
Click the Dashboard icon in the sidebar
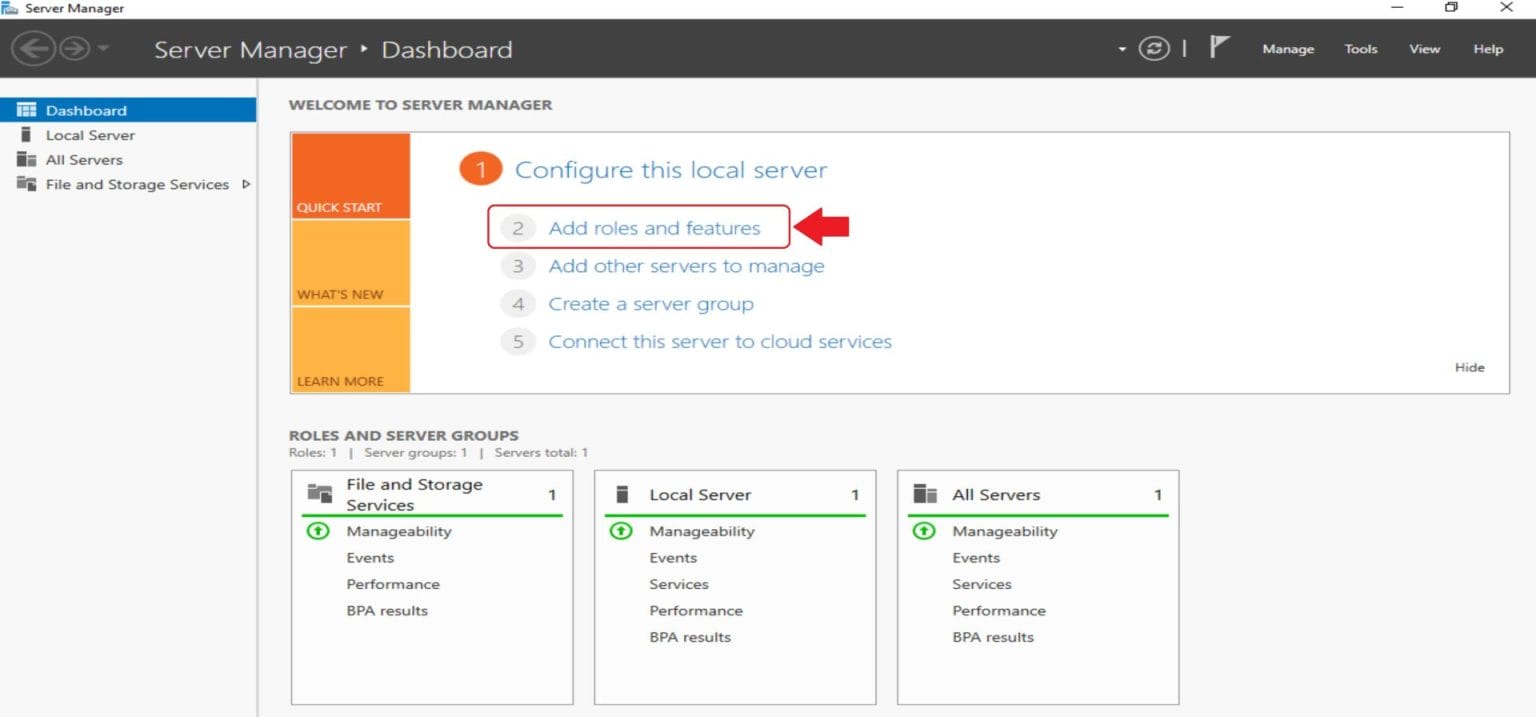pyautogui.click(x=25, y=110)
